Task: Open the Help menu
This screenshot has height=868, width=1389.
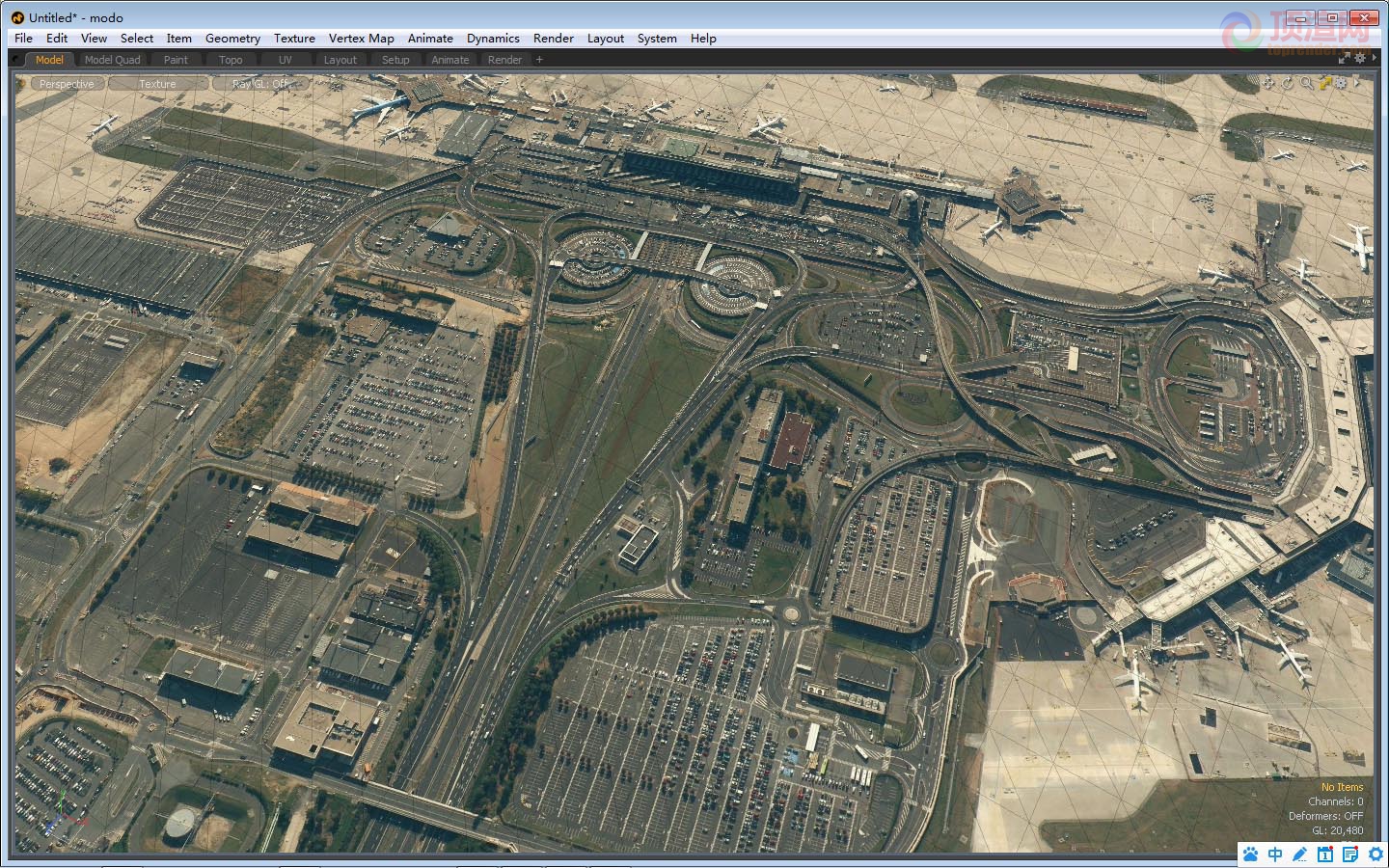Action: click(703, 39)
